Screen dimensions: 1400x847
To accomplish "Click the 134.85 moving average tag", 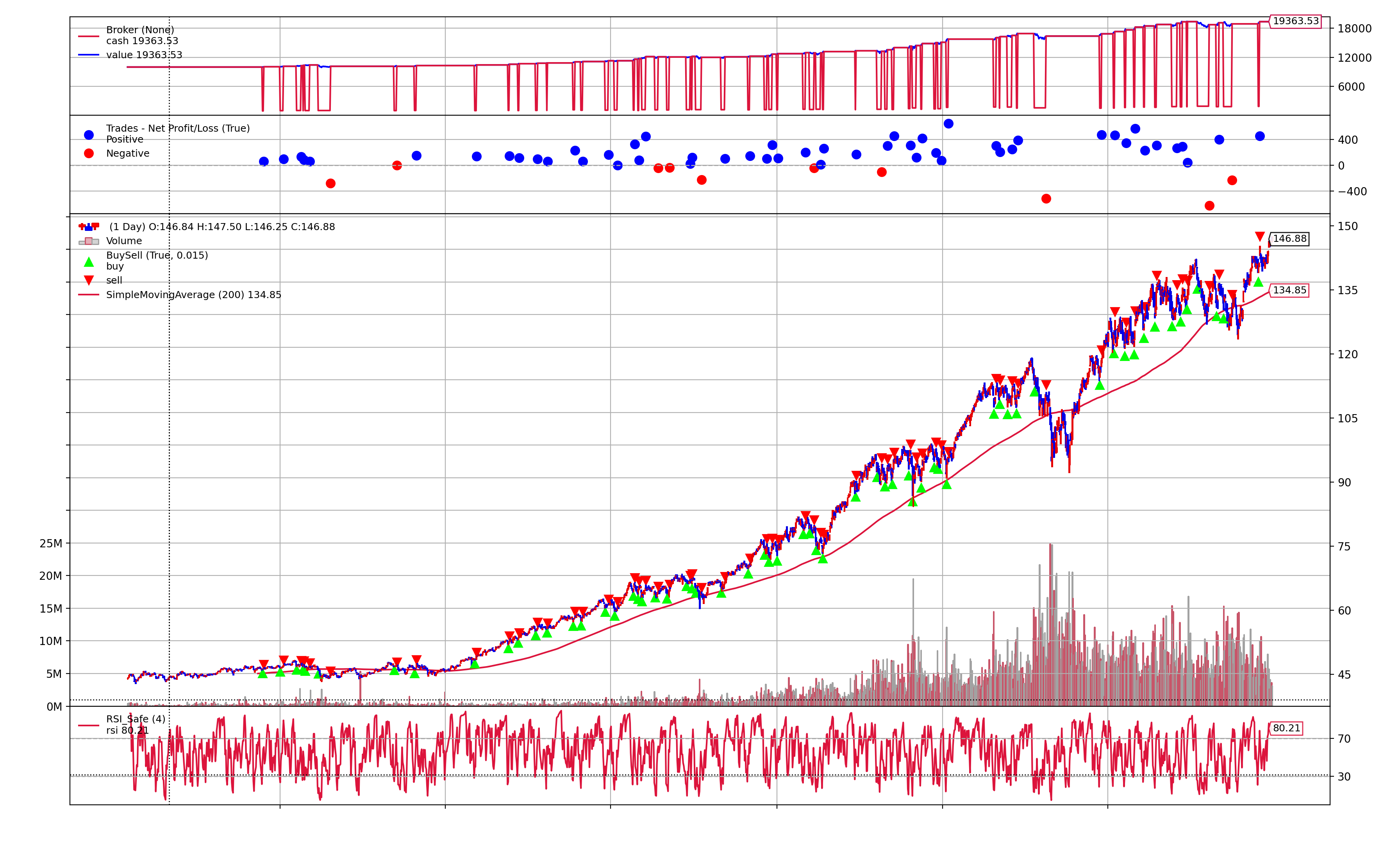I will (x=1289, y=291).
